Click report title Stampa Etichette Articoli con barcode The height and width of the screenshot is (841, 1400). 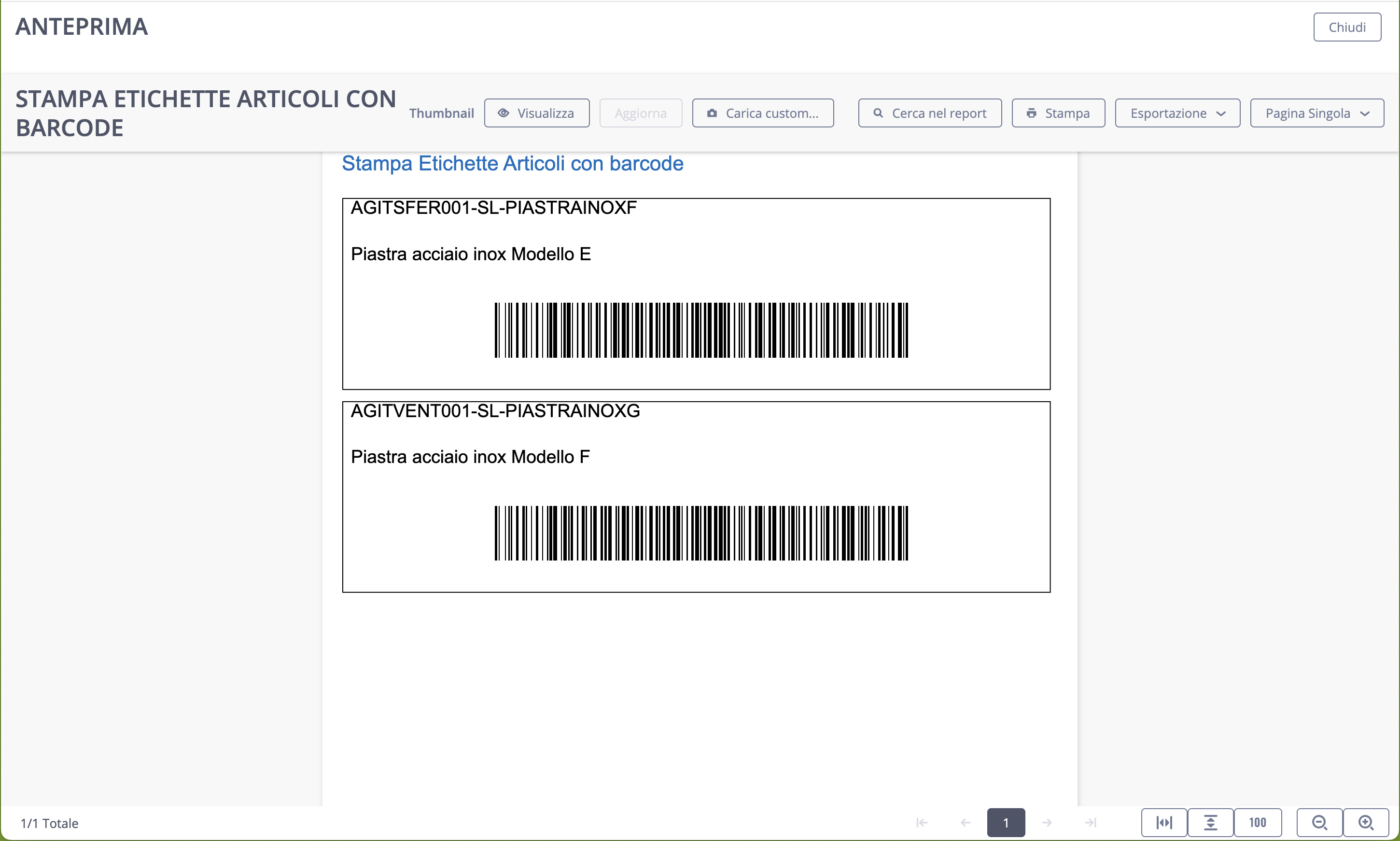click(x=512, y=164)
